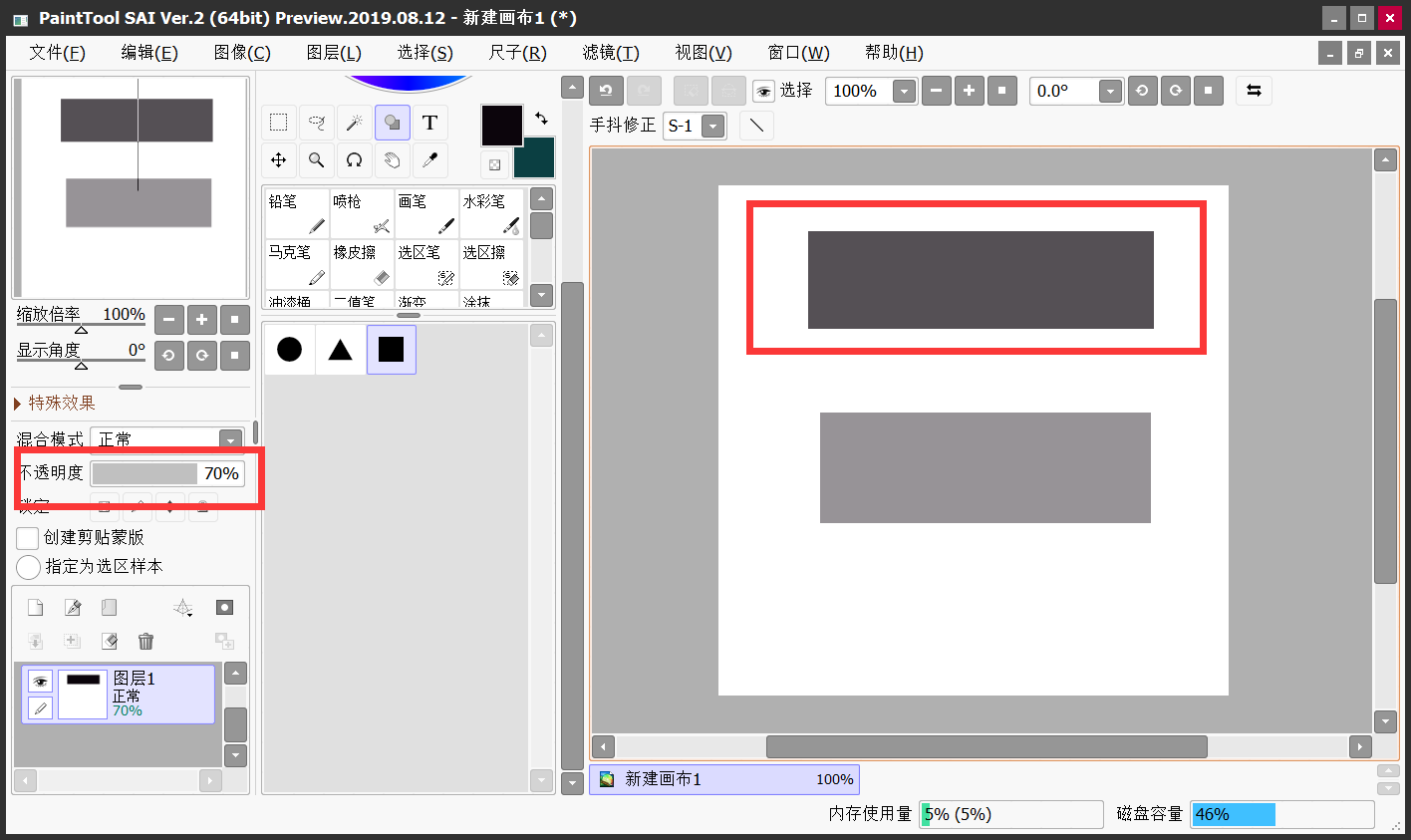Select the rectangular selection tool
Image resolution: width=1411 pixels, height=840 pixels.
click(x=279, y=123)
